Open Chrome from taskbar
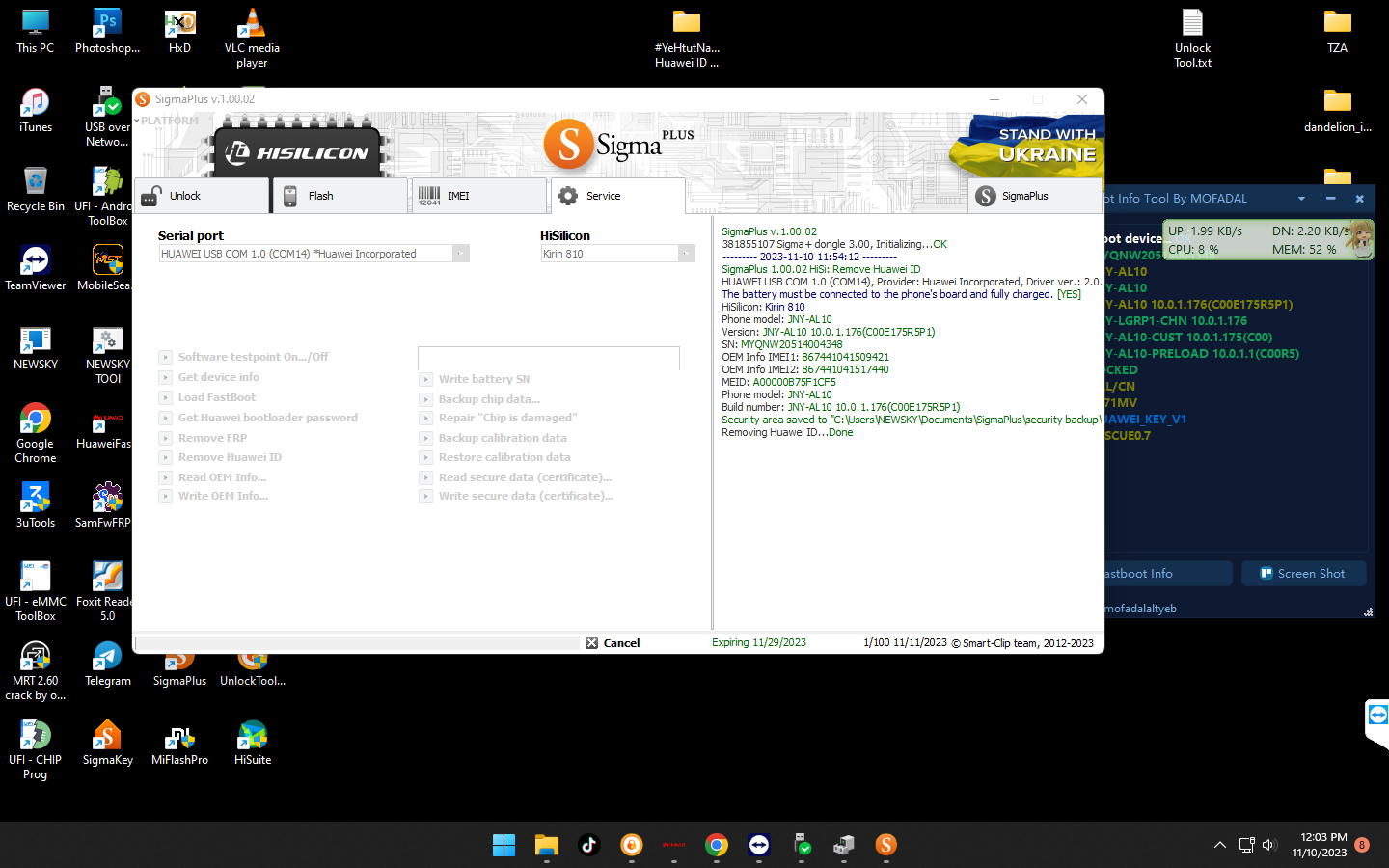The width and height of the screenshot is (1389, 868). (717, 845)
